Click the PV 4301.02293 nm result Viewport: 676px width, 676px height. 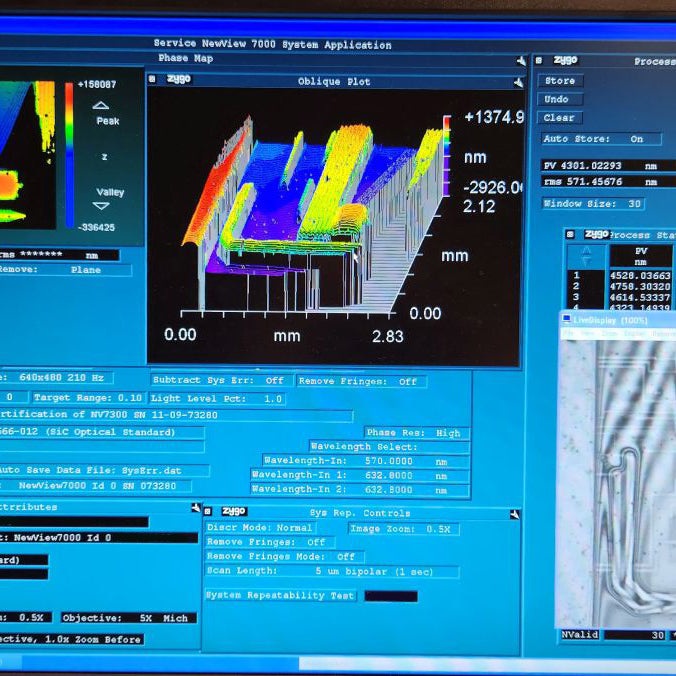click(x=608, y=166)
